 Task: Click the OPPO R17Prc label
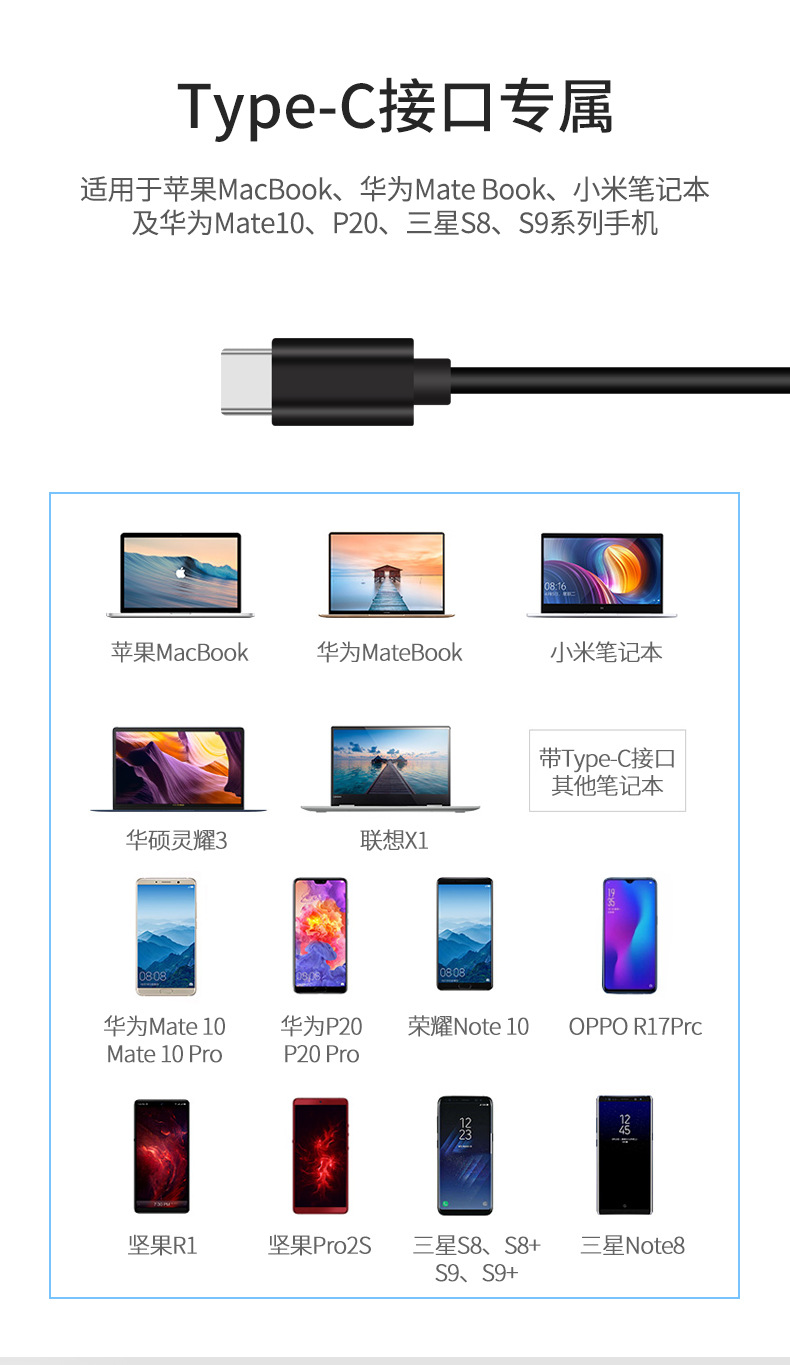636,1027
